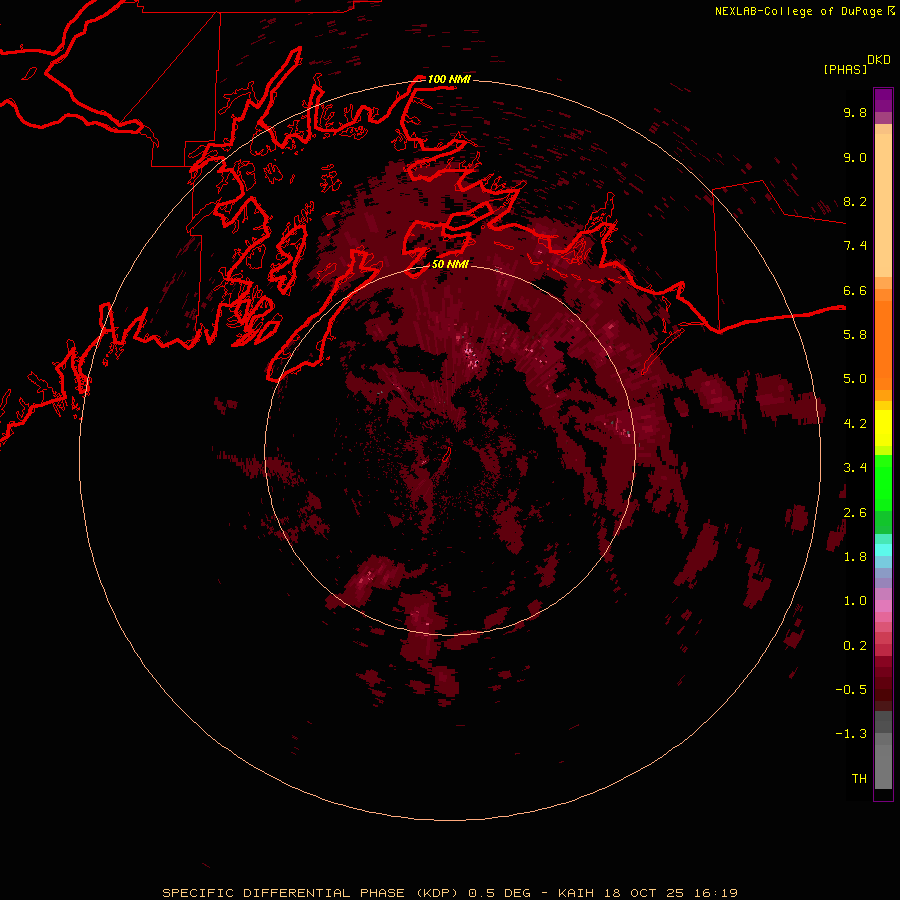
Task: Pick the bright green segment of color bar
Action: click(x=883, y=482)
